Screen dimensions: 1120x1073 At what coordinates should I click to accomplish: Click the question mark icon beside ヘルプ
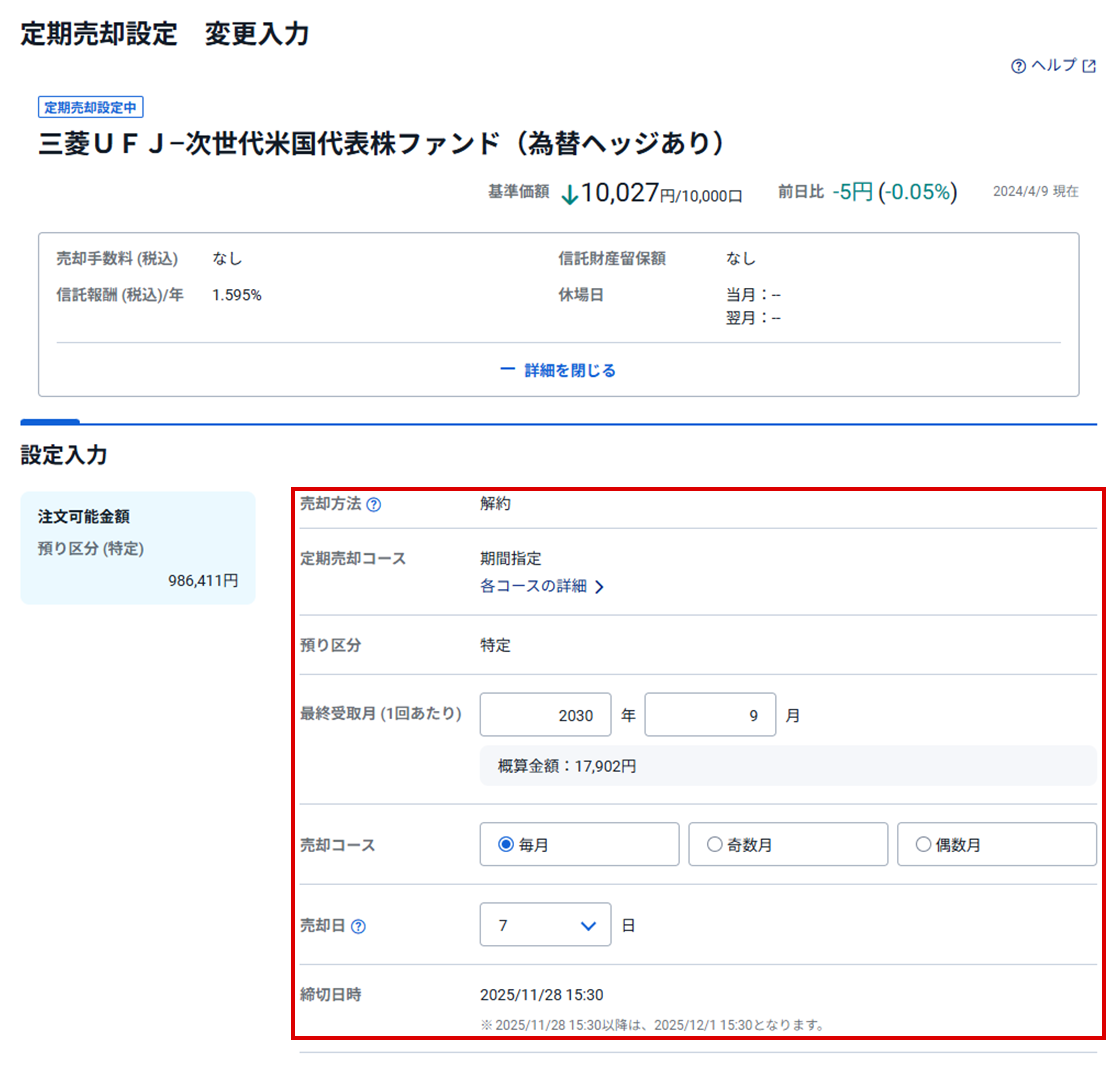coord(1018,66)
